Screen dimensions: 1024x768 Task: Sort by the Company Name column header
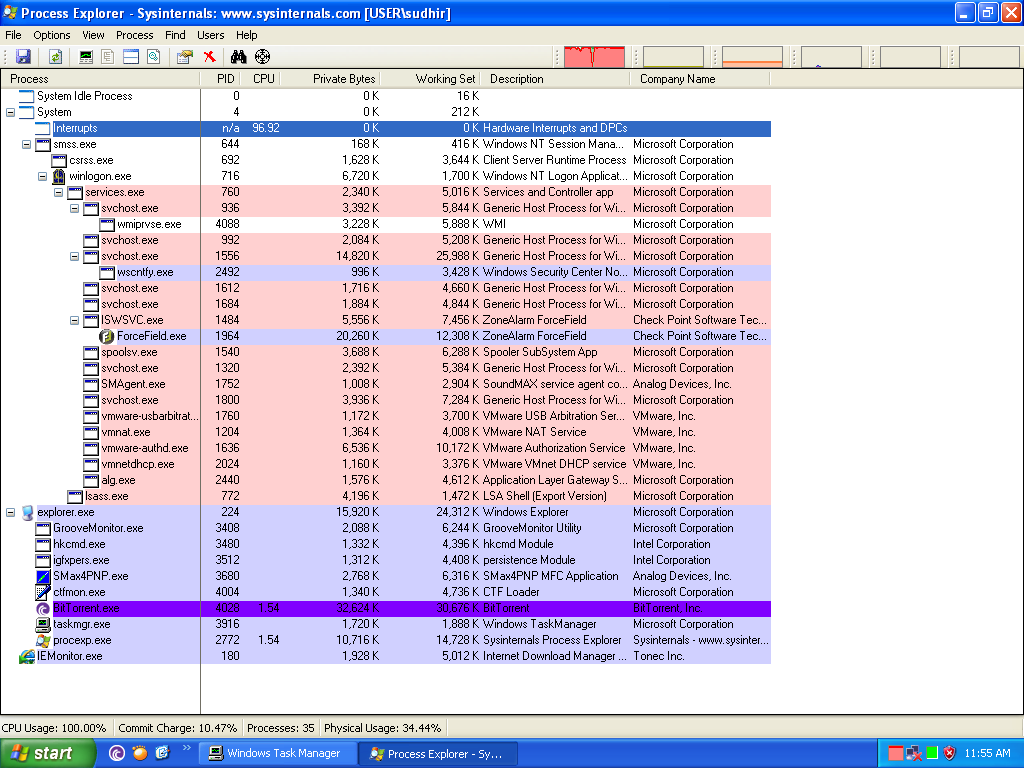click(700, 79)
